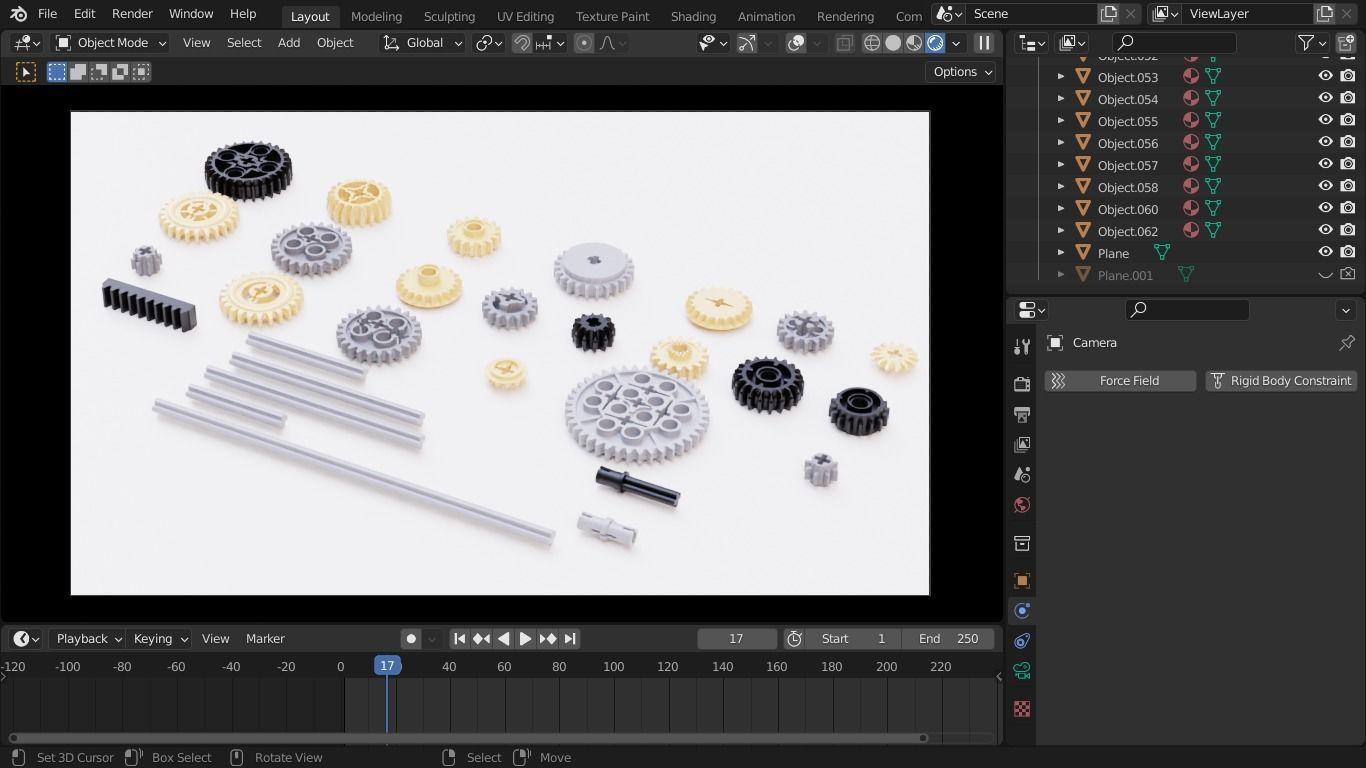Image resolution: width=1366 pixels, height=768 pixels.
Task: Toggle snapping magnet in header
Action: 521,43
